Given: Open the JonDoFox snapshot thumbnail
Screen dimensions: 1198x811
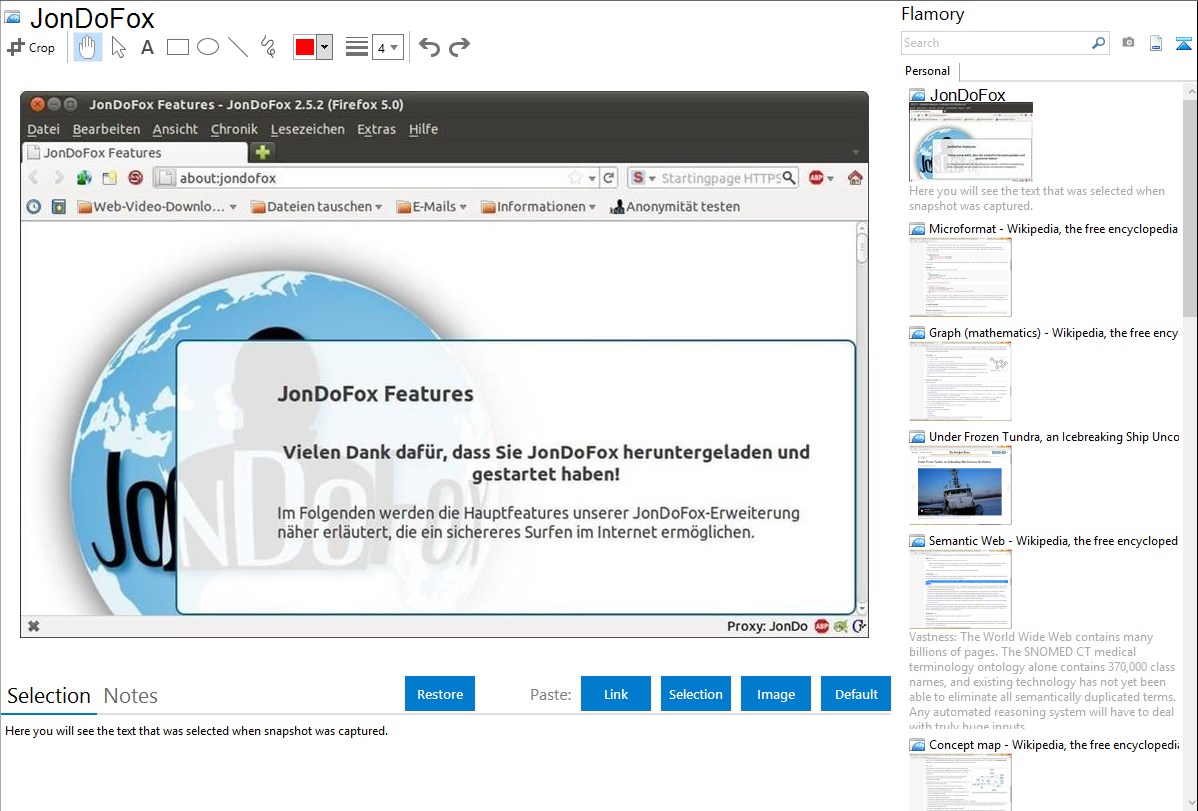Looking at the screenshot, I should coord(970,142).
